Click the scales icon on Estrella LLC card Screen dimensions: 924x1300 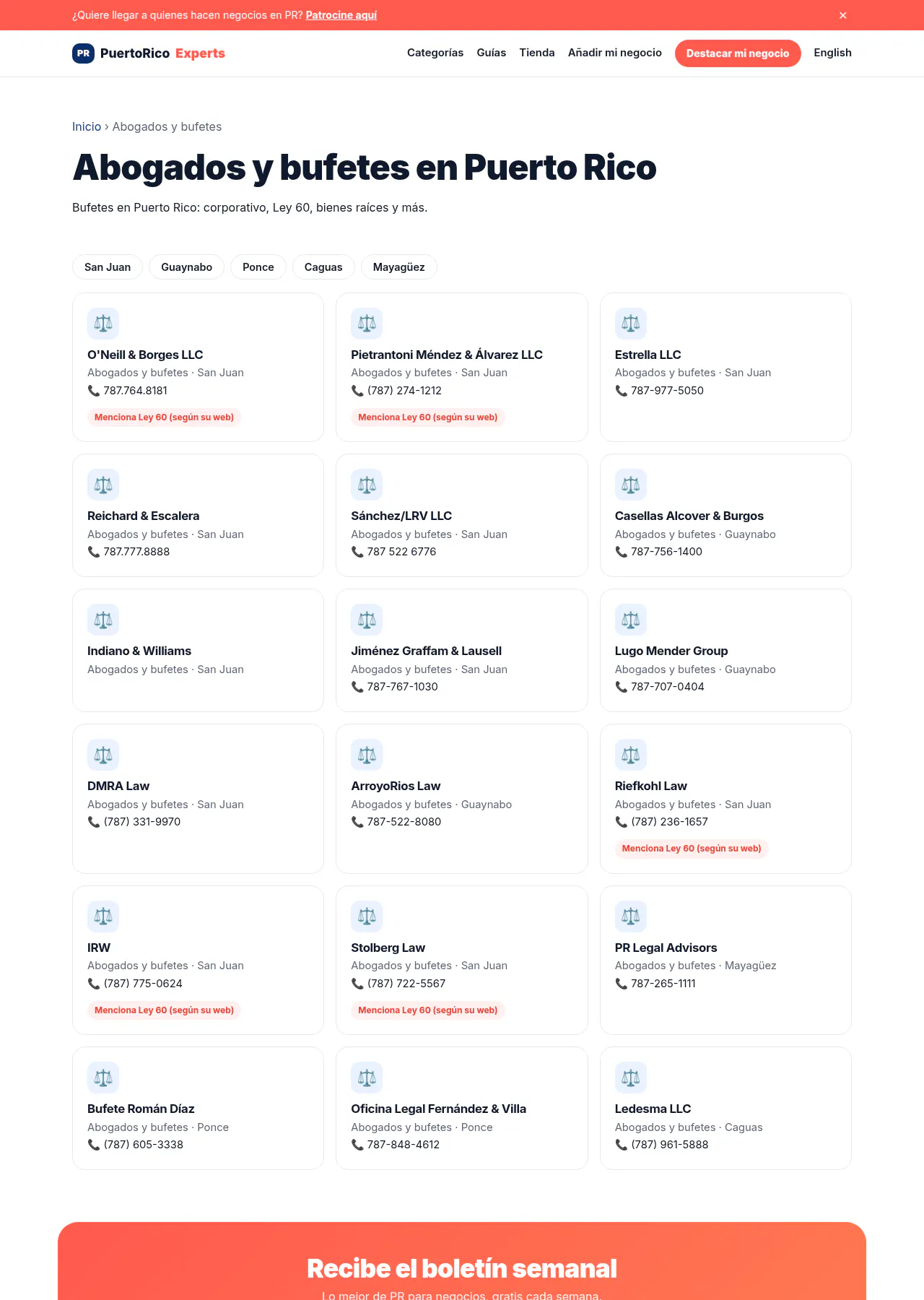coord(631,324)
